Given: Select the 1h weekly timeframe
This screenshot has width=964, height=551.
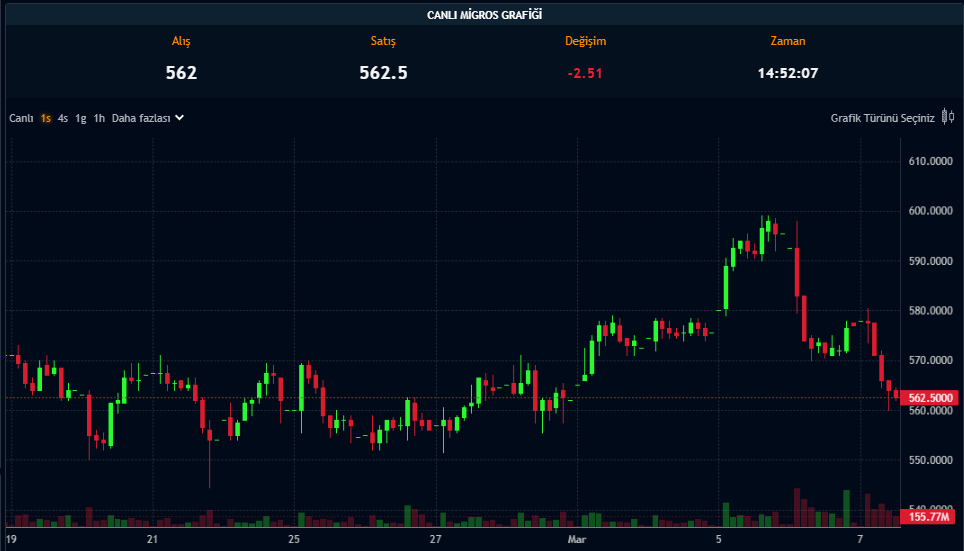Looking at the screenshot, I should click(99, 118).
